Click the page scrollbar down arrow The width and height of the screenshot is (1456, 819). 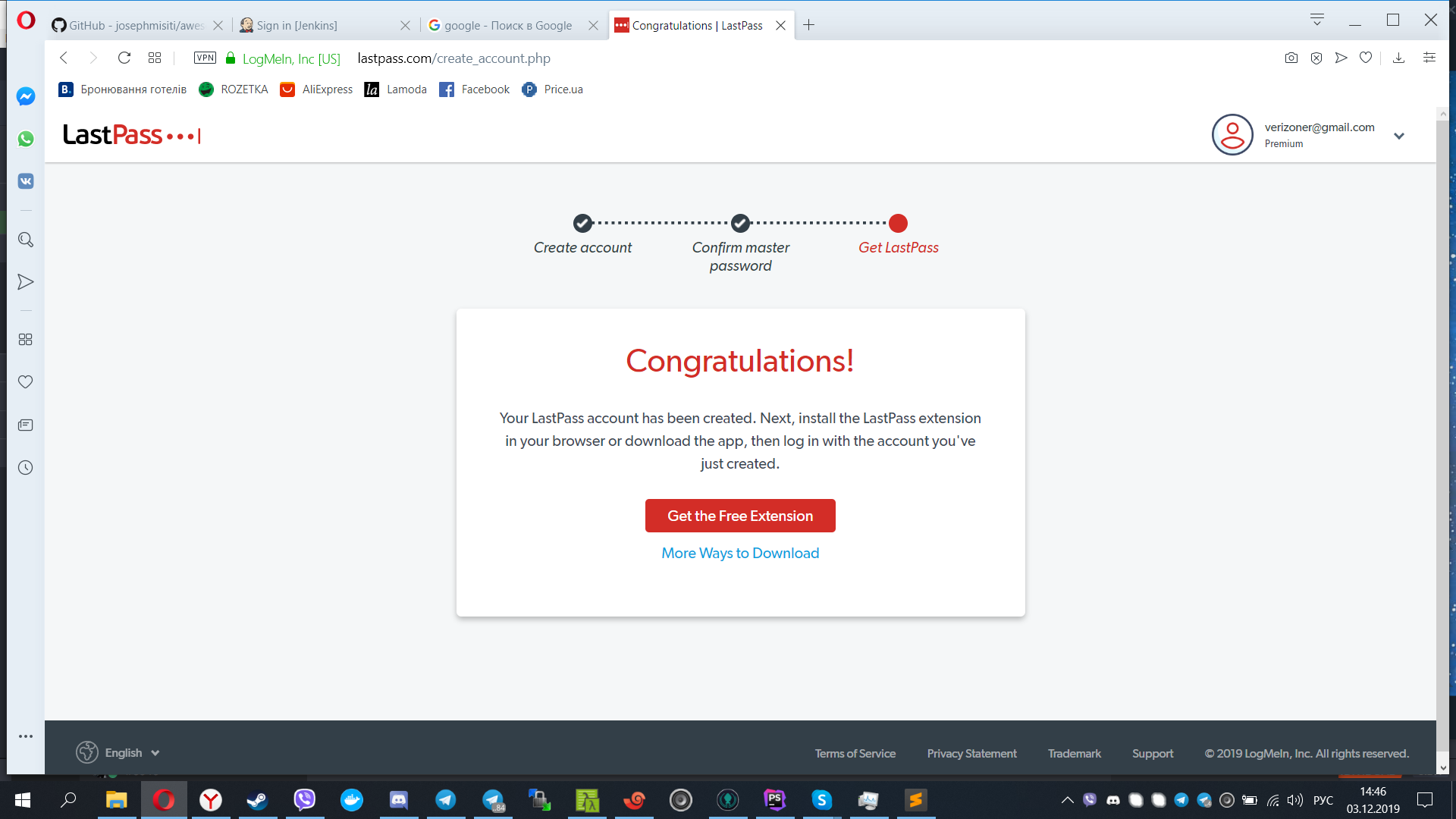tap(1443, 767)
